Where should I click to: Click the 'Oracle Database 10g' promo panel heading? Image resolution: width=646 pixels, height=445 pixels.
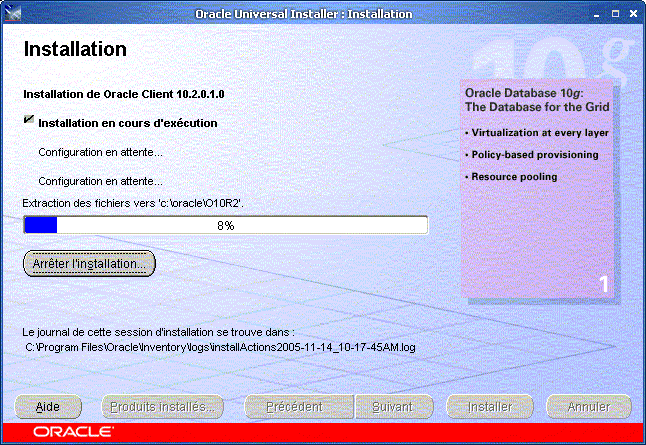coord(537,99)
